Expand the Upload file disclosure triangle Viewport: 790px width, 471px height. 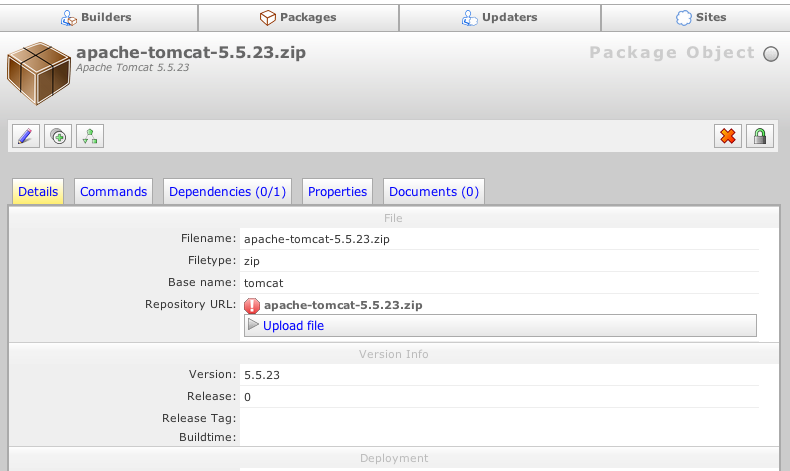pyautogui.click(x=253, y=325)
